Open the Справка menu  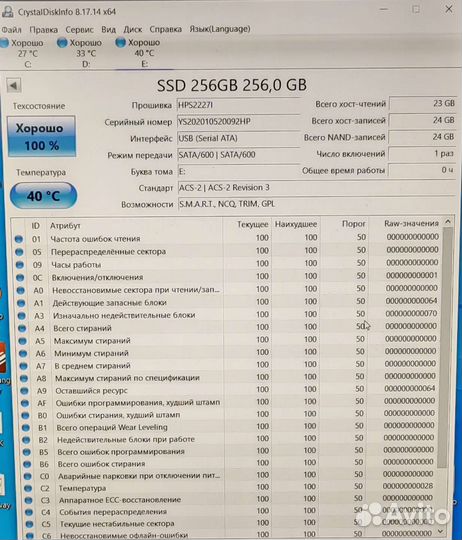pyautogui.click(x=166, y=30)
